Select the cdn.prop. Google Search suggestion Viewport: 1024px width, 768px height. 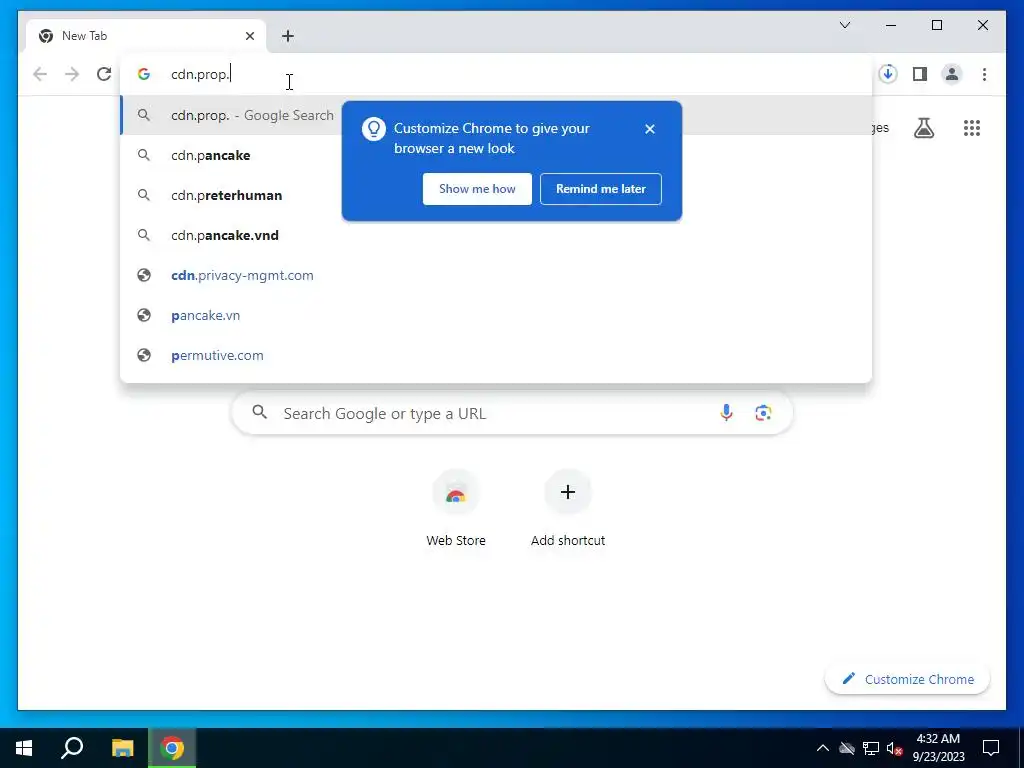[x=496, y=115]
